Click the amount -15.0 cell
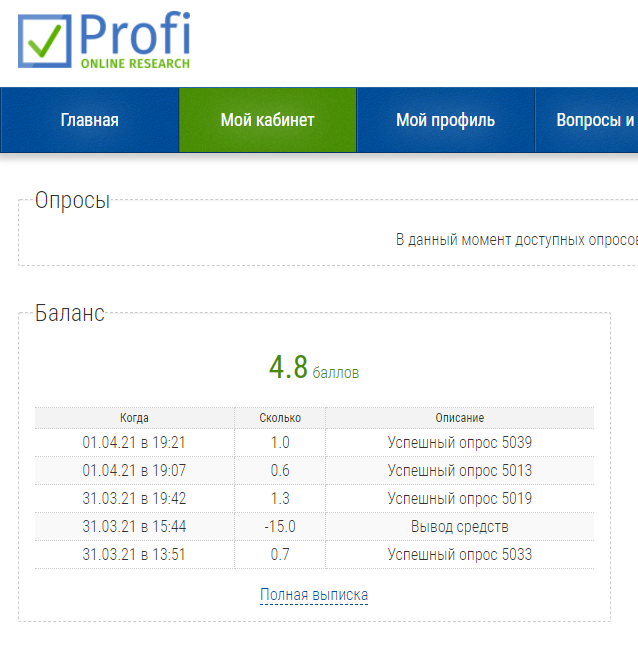 click(280, 527)
